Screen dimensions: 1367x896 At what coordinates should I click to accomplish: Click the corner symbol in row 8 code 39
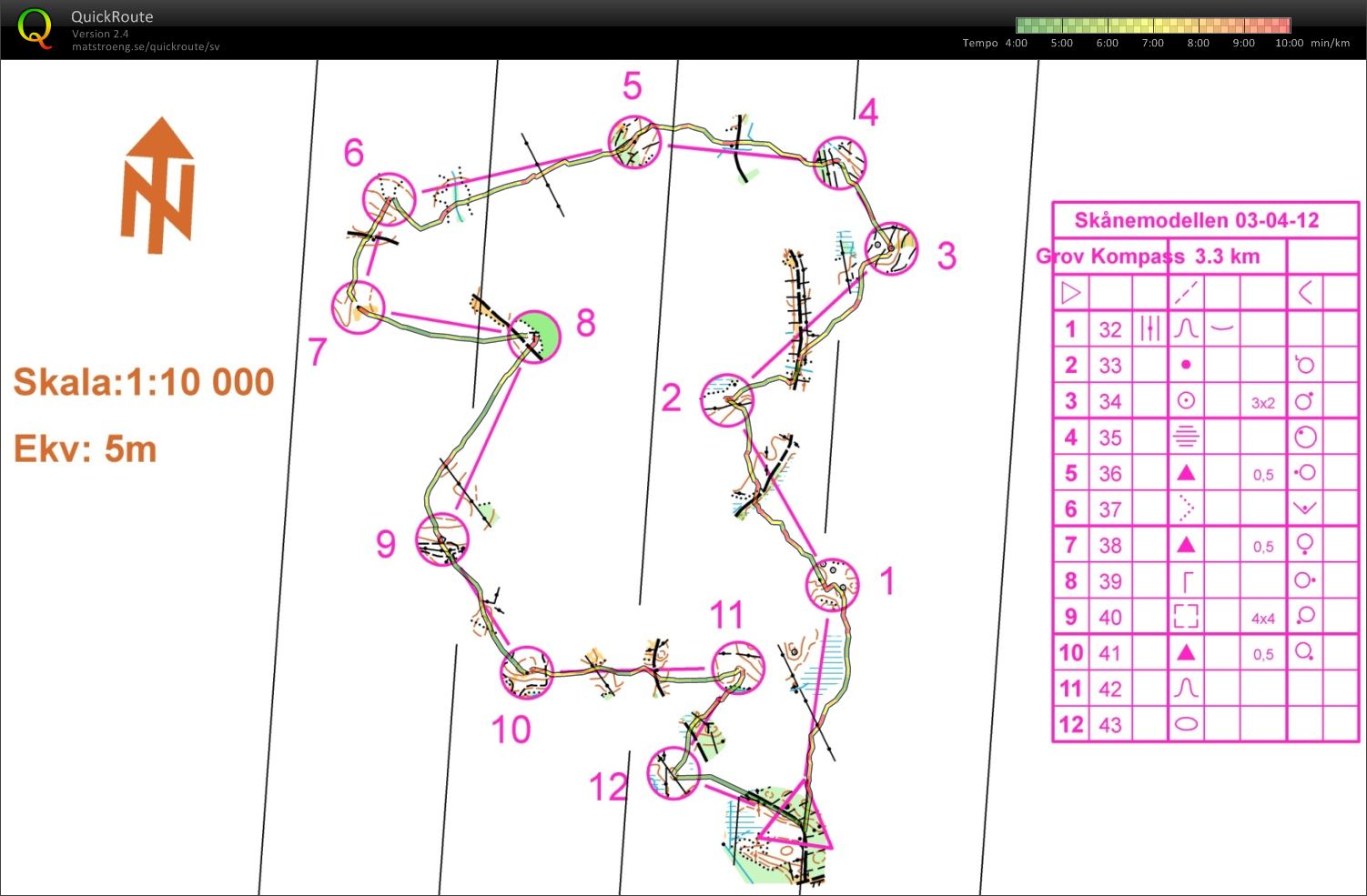(1187, 580)
